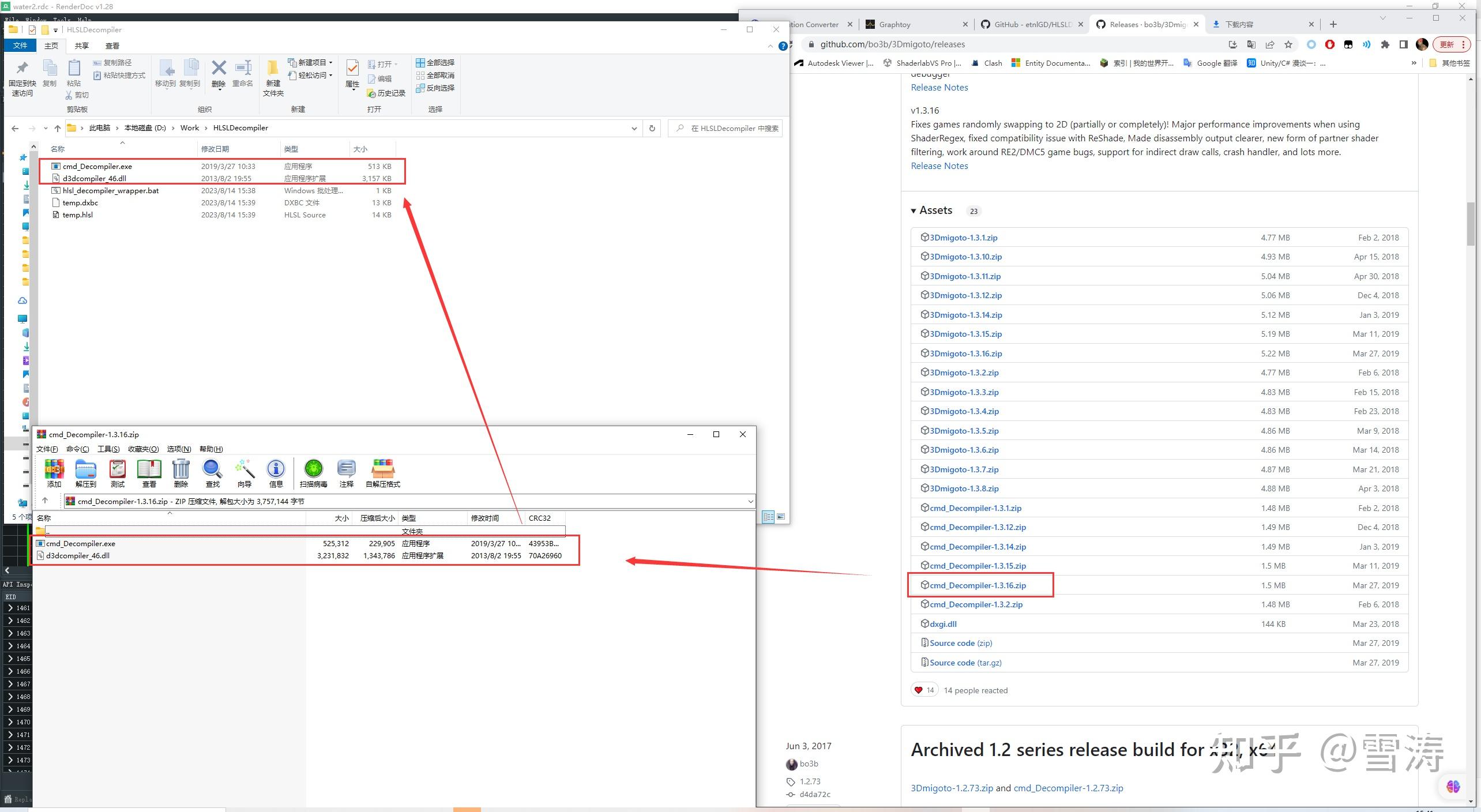Bookmark the page with the star icon

tap(1287, 44)
